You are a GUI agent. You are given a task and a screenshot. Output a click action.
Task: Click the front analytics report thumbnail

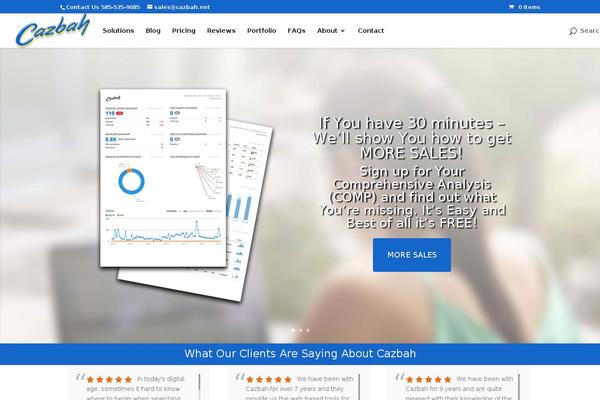[163, 178]
